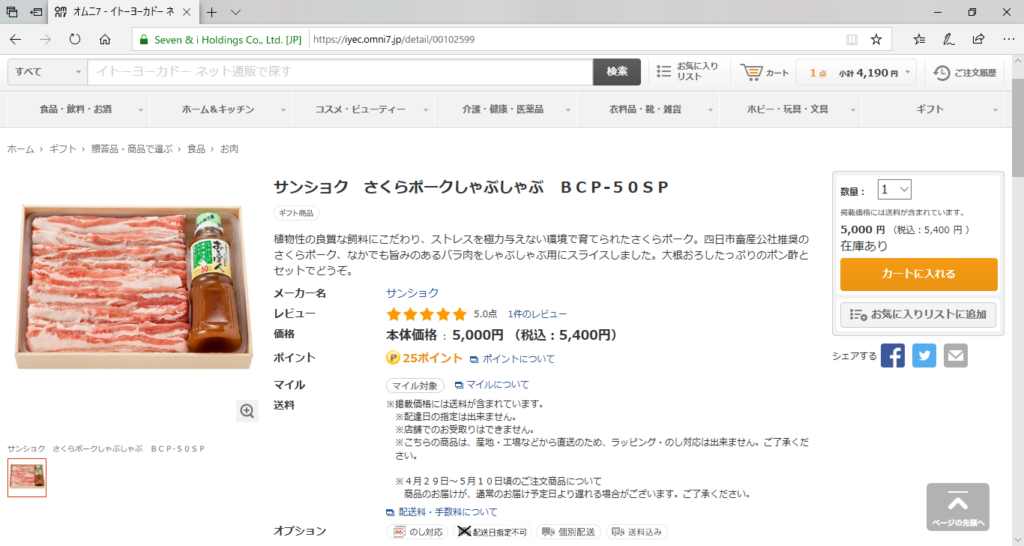Open 食品・飲料・お酒 menu
Viewport: 1024px width, 546px height.
coord(78,109)
